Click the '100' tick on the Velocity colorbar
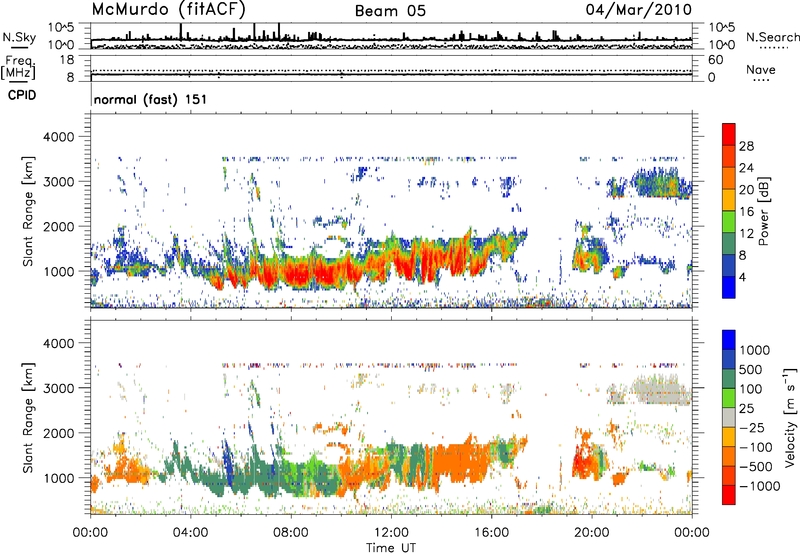Viewport: 800px width, 554px height. pyautogui.click(x=751, y=389)
